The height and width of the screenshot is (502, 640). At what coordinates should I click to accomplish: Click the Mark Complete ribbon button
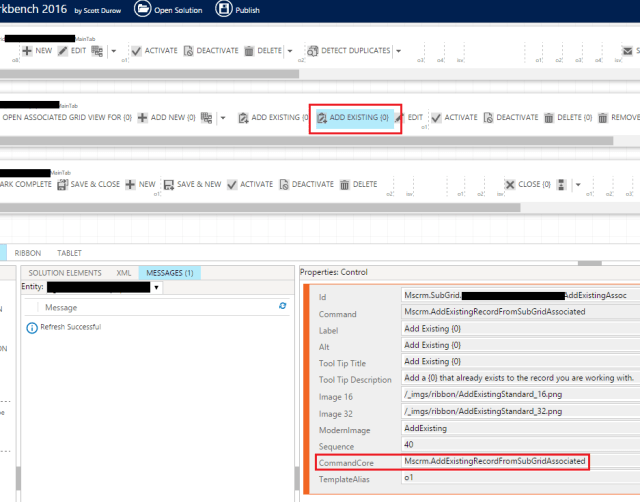pos(25,184)
